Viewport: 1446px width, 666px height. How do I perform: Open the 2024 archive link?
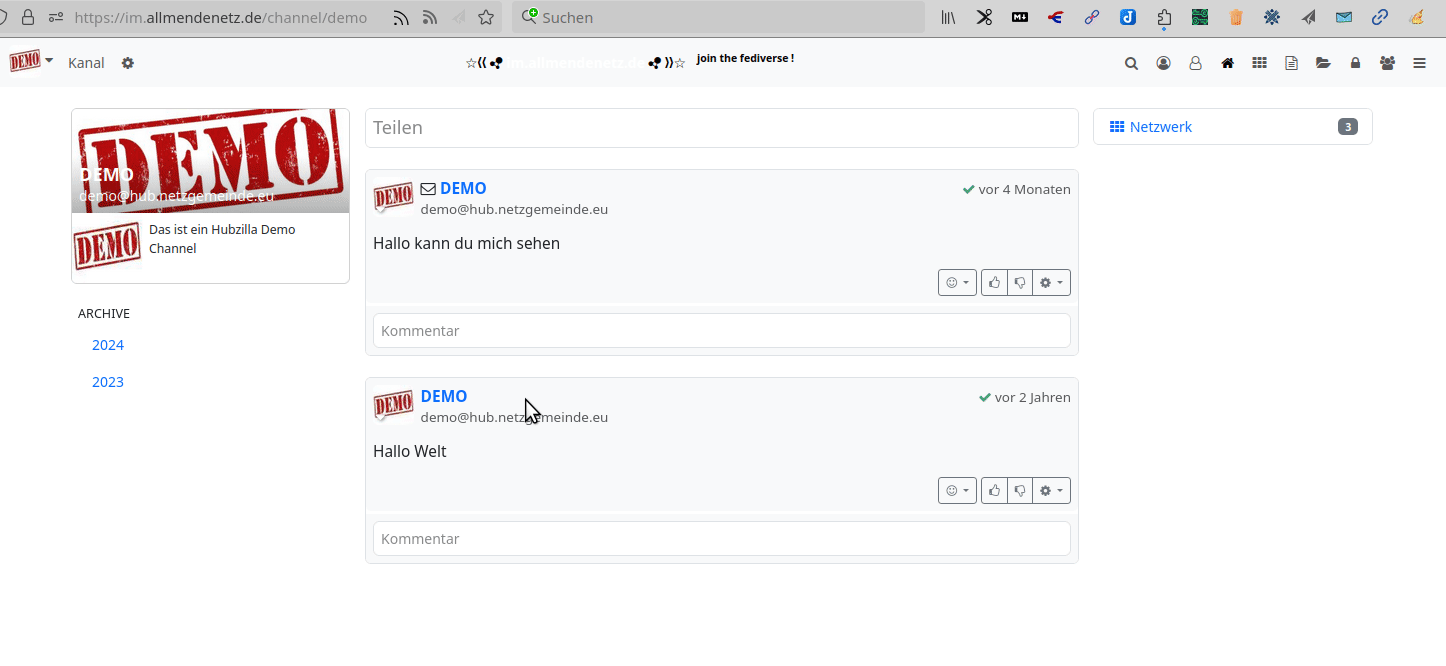[108, 345]
